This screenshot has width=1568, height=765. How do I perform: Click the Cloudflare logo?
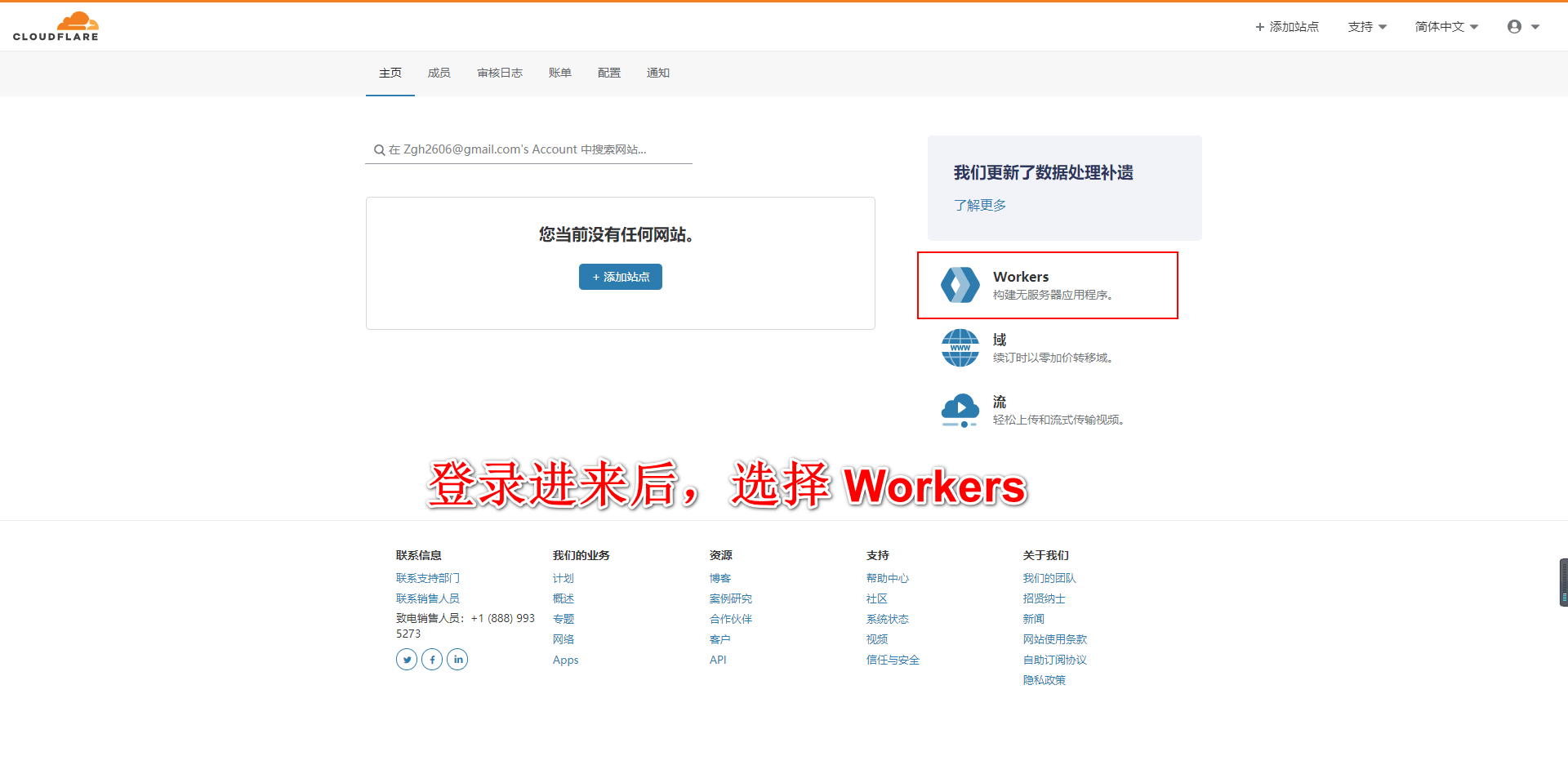(56, 26)
